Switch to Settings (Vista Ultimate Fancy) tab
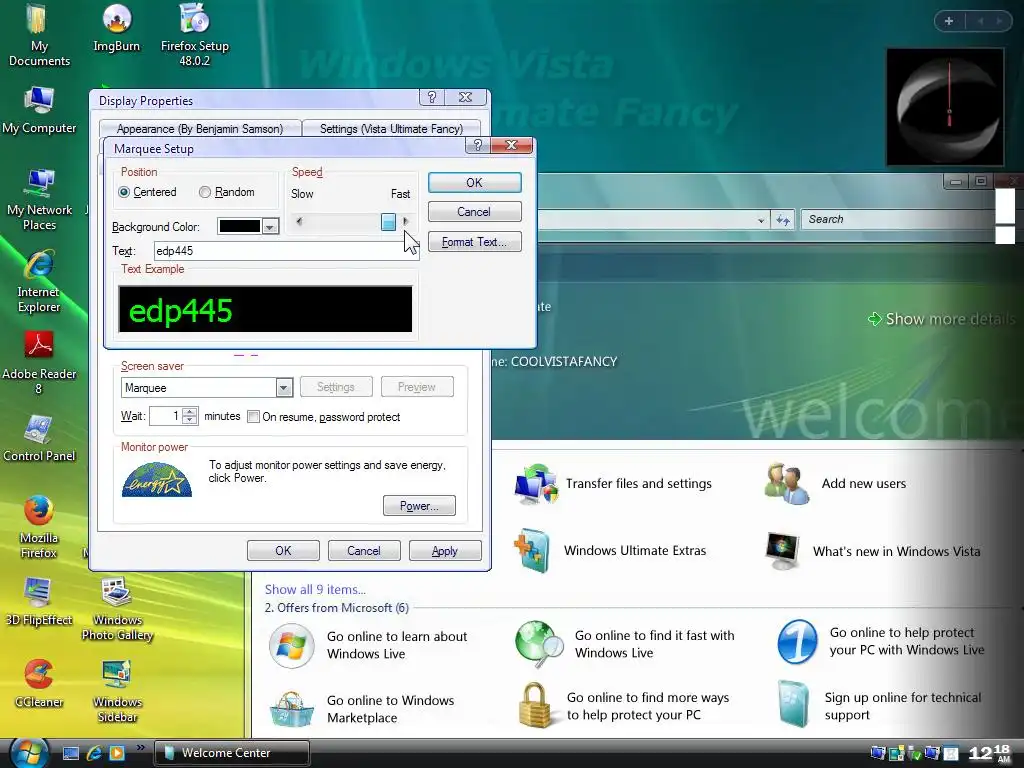The image size is (1024, 768). [x=391, y=129]
